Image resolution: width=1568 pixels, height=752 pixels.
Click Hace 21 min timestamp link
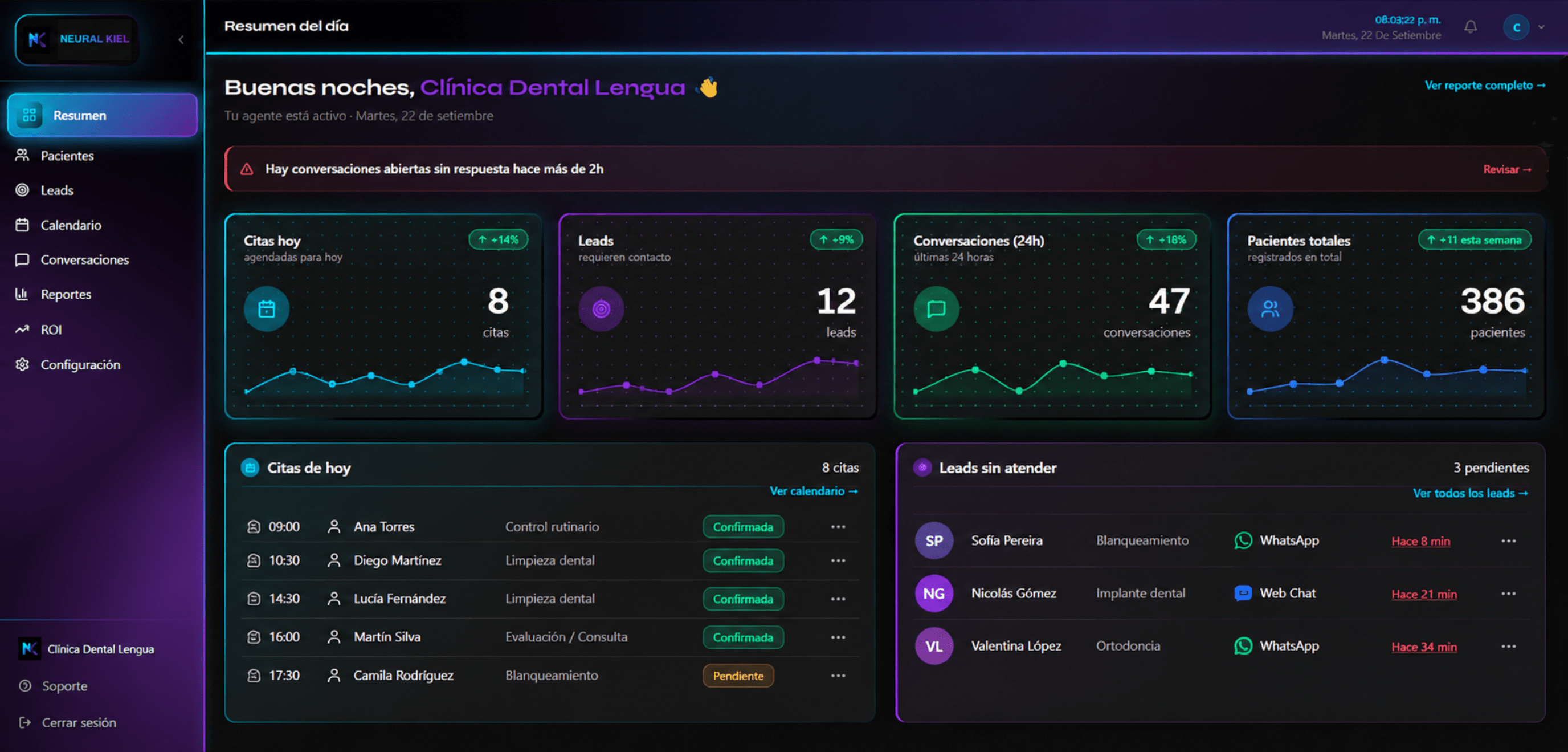[1424, 594]
